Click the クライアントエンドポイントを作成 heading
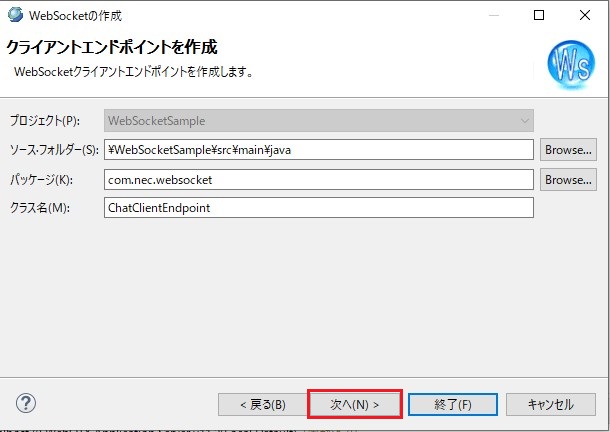 (x=112, y=48)
